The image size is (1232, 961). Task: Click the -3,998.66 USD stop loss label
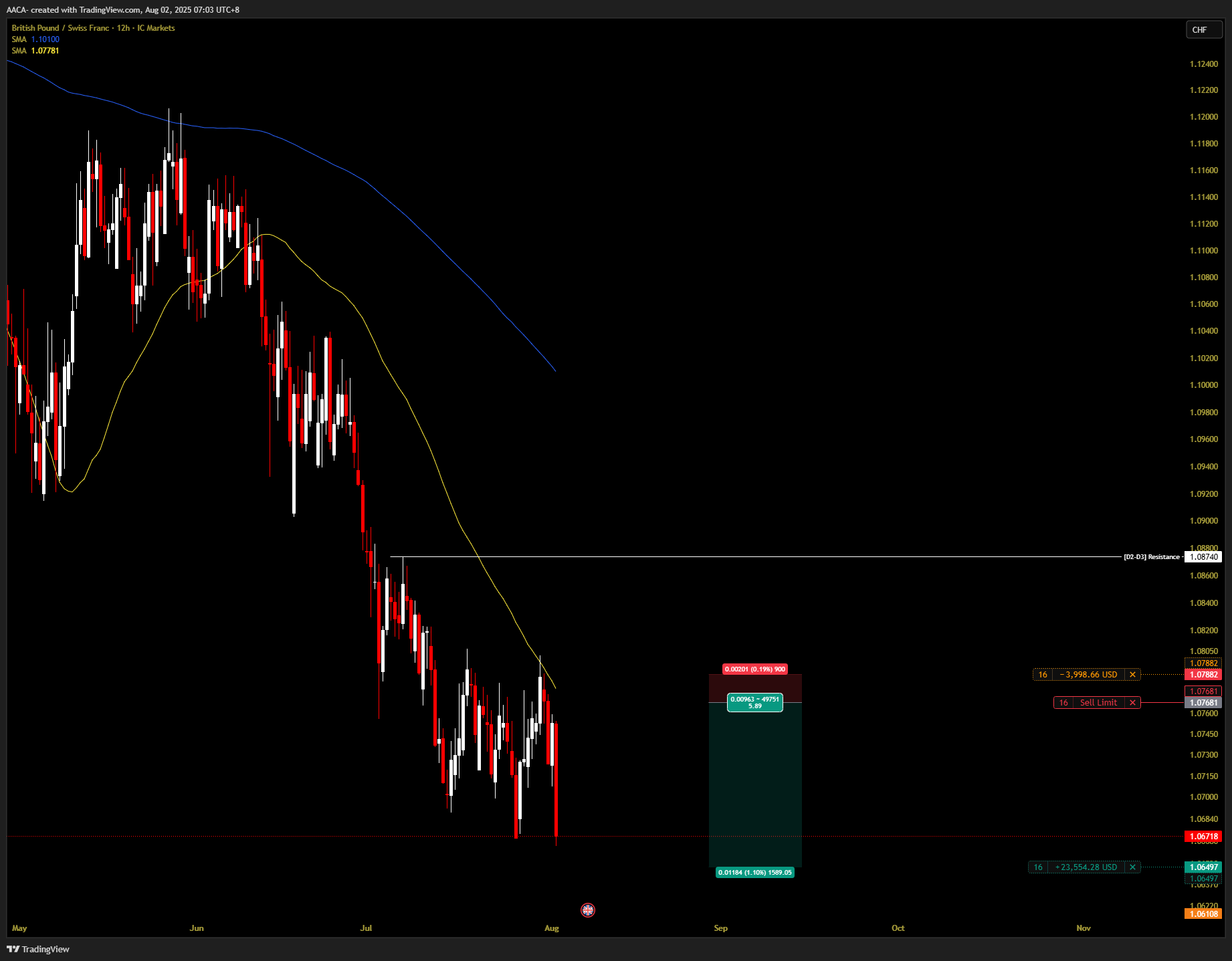click(1088, 674)
